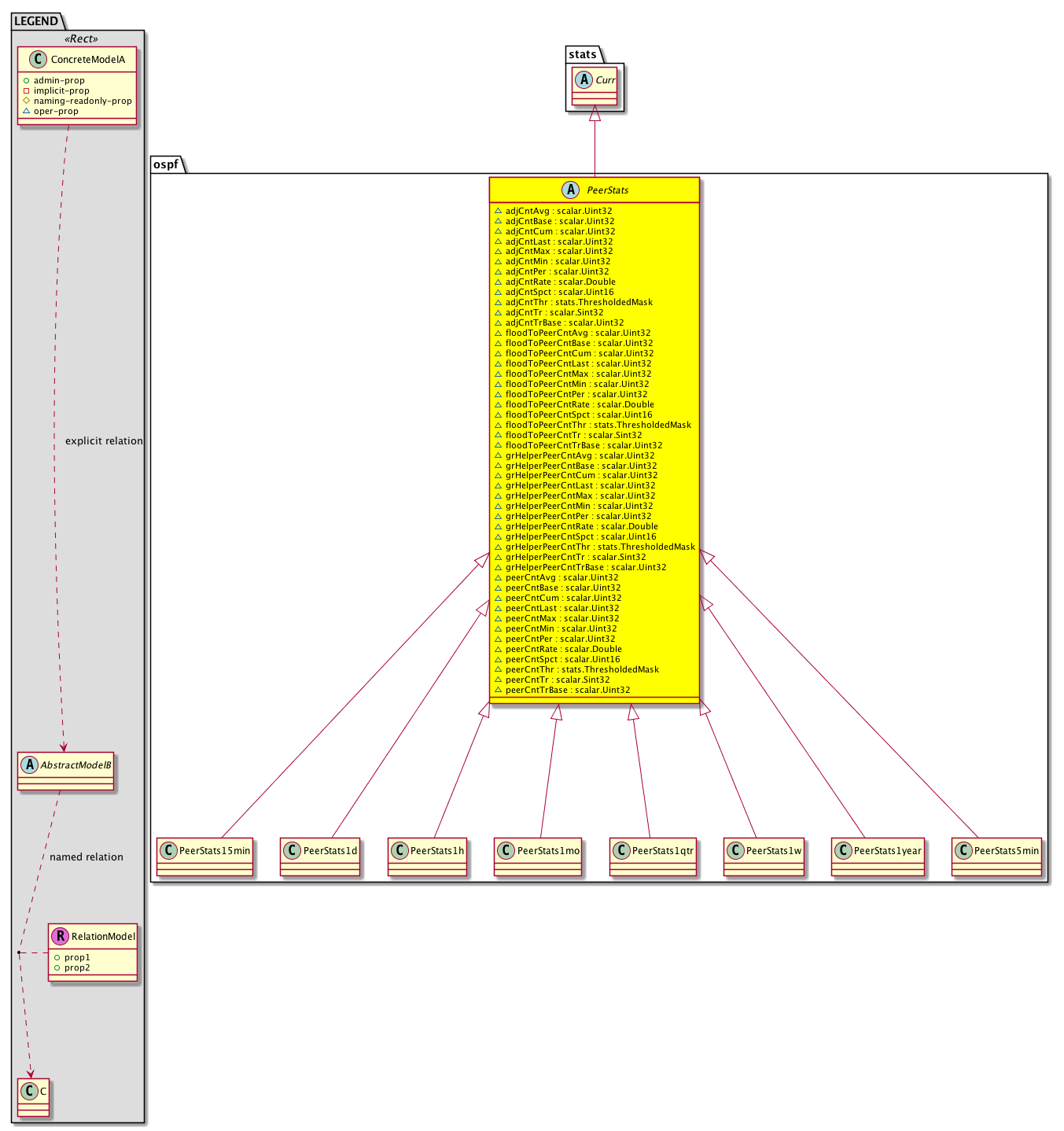1064x1131 pixels.
Task: Click the PeerStats1mo class icon
Action: pyautogui.click(x=506, y=850)
